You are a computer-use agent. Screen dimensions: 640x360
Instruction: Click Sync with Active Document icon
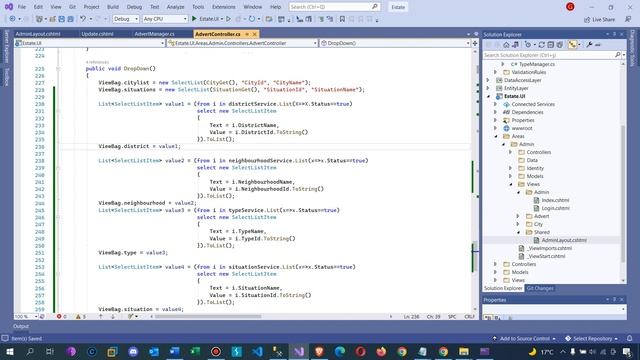tap(542, 45)
